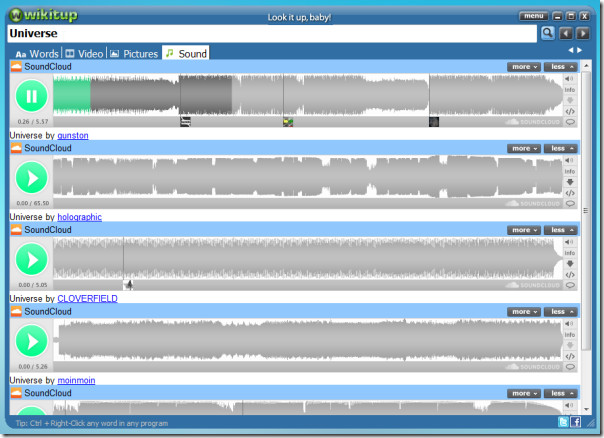The width and height of the screenshot is (604, 438).
Task: Show info for the holographic track
Action: 570,171
